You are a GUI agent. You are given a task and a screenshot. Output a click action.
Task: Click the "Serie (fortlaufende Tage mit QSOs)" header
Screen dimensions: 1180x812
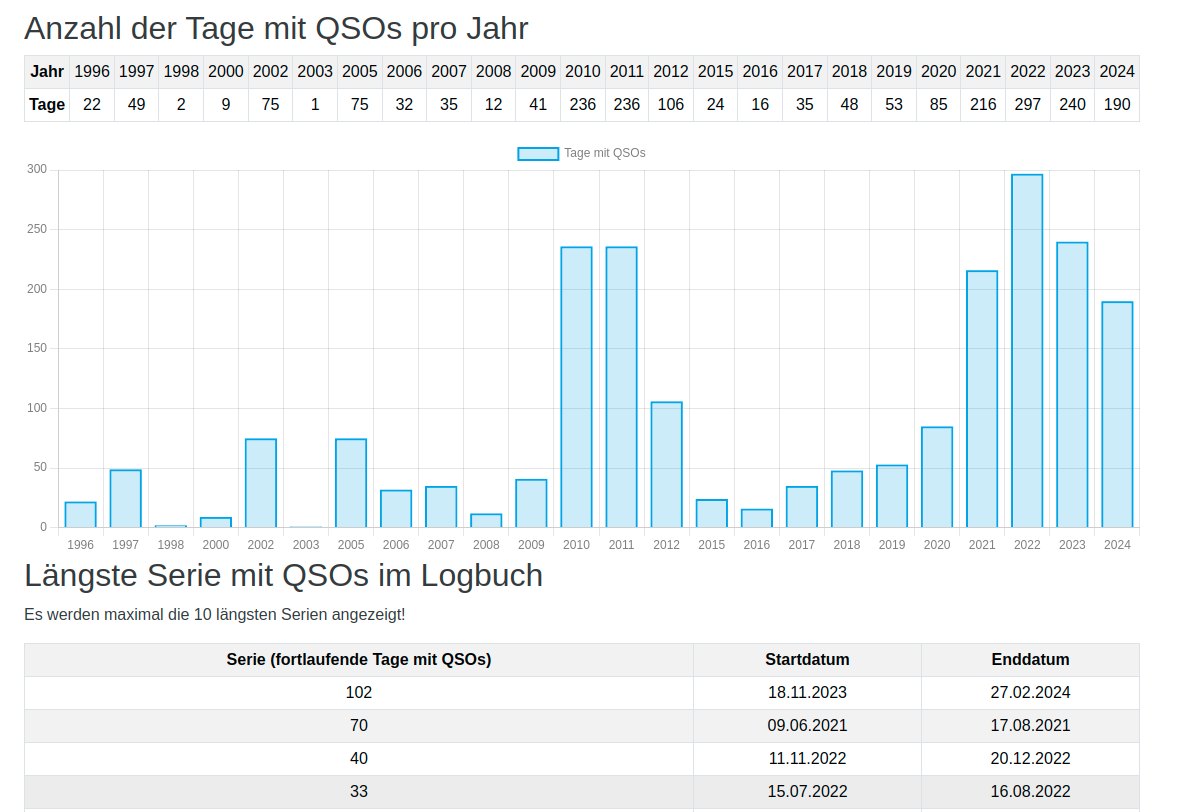(x=358, y=659)
